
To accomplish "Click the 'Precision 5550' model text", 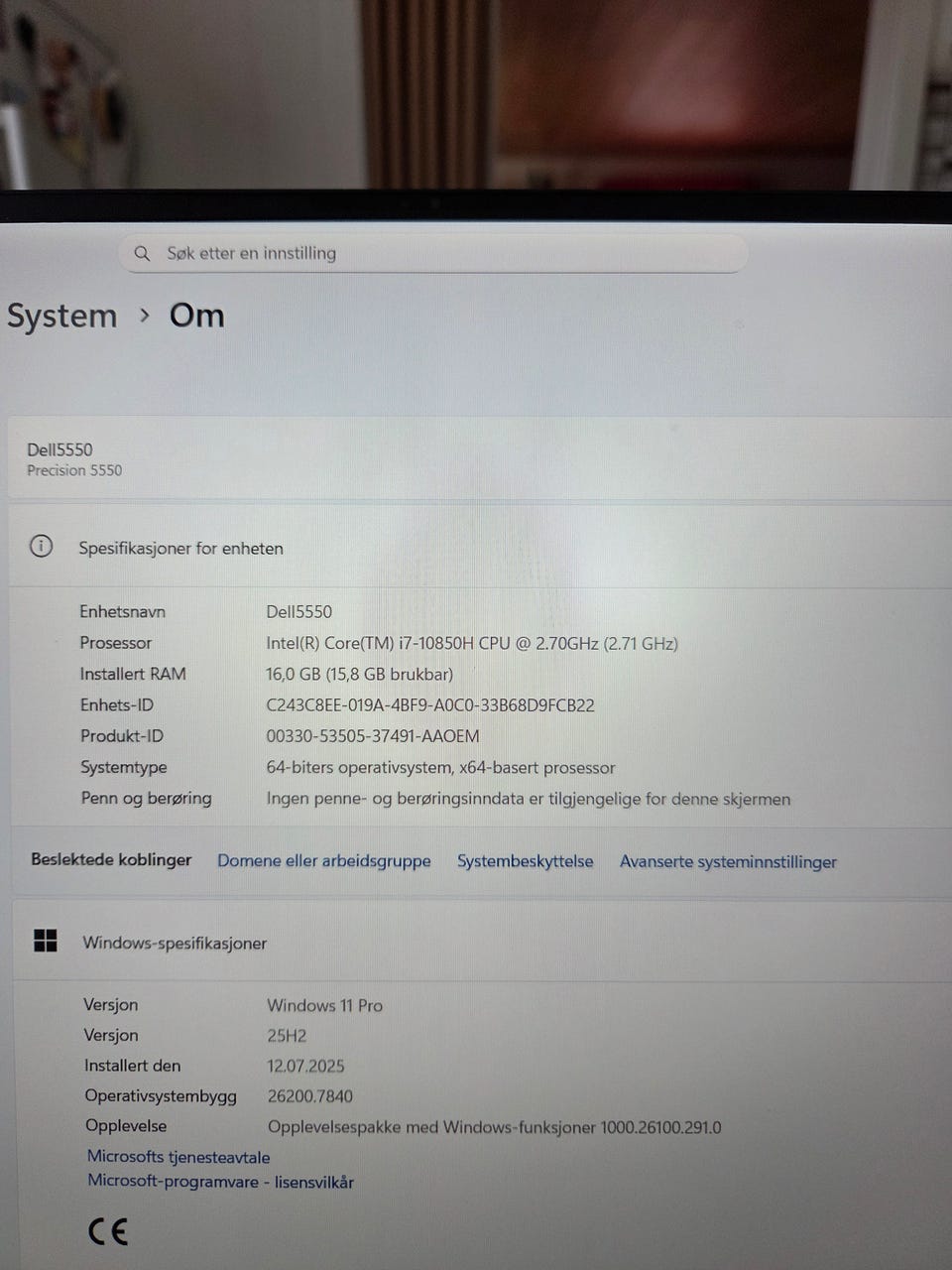I will 74,470.
